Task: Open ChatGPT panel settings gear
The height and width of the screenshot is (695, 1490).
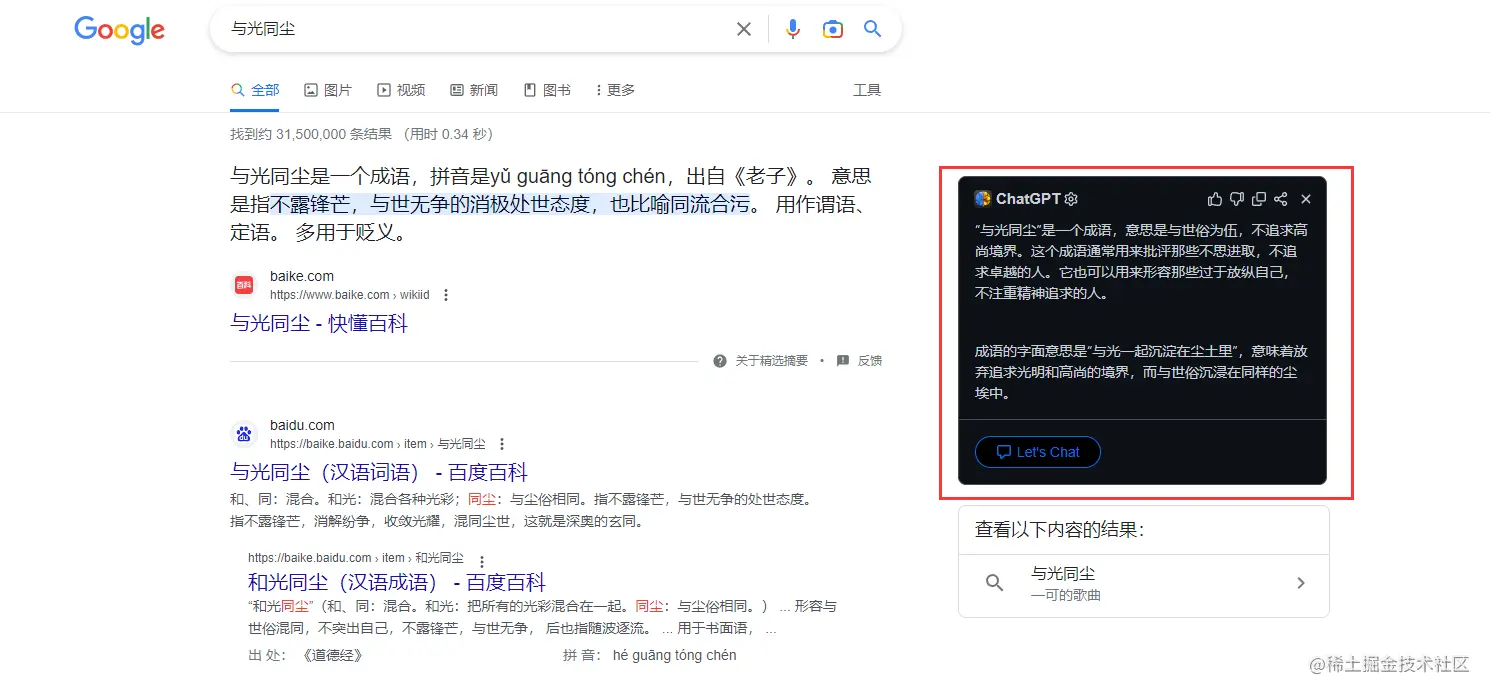Action: point(1071,199)
